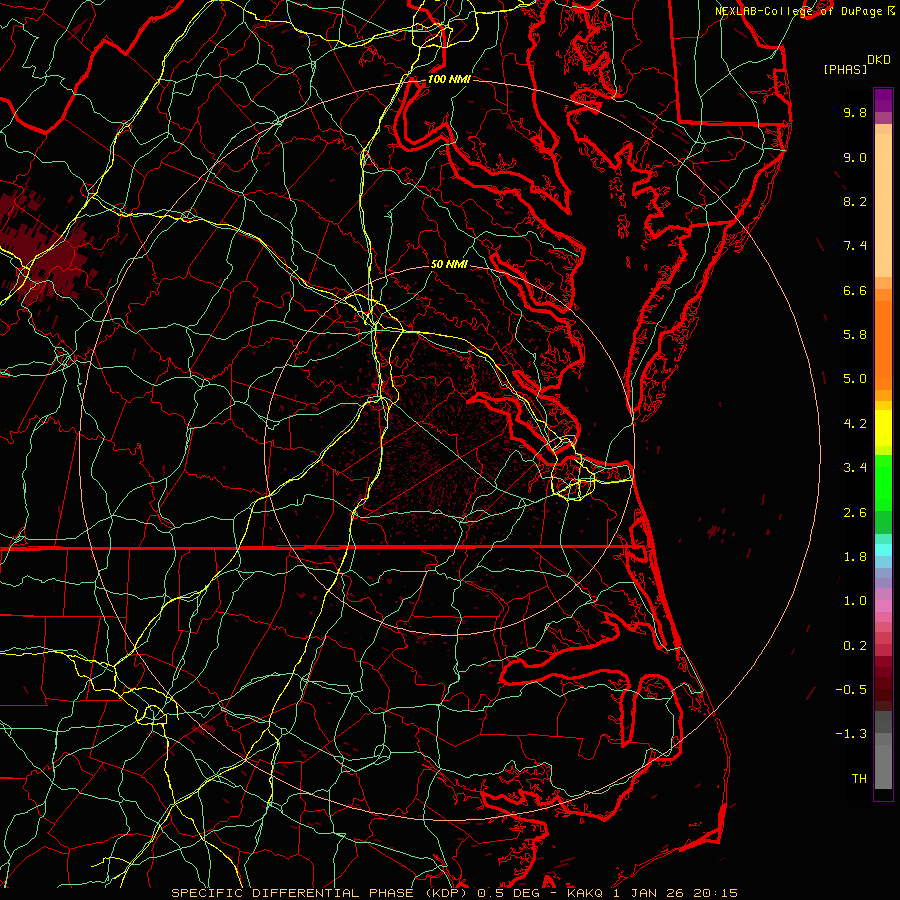Click the KAKQ timestamp text 1 JAN 26 20:15
The height and width of the screenshot is (900, 900).
675,893
